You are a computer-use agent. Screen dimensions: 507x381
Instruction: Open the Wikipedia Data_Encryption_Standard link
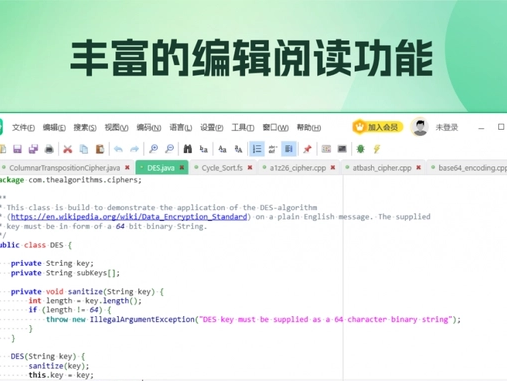[129, 217]
